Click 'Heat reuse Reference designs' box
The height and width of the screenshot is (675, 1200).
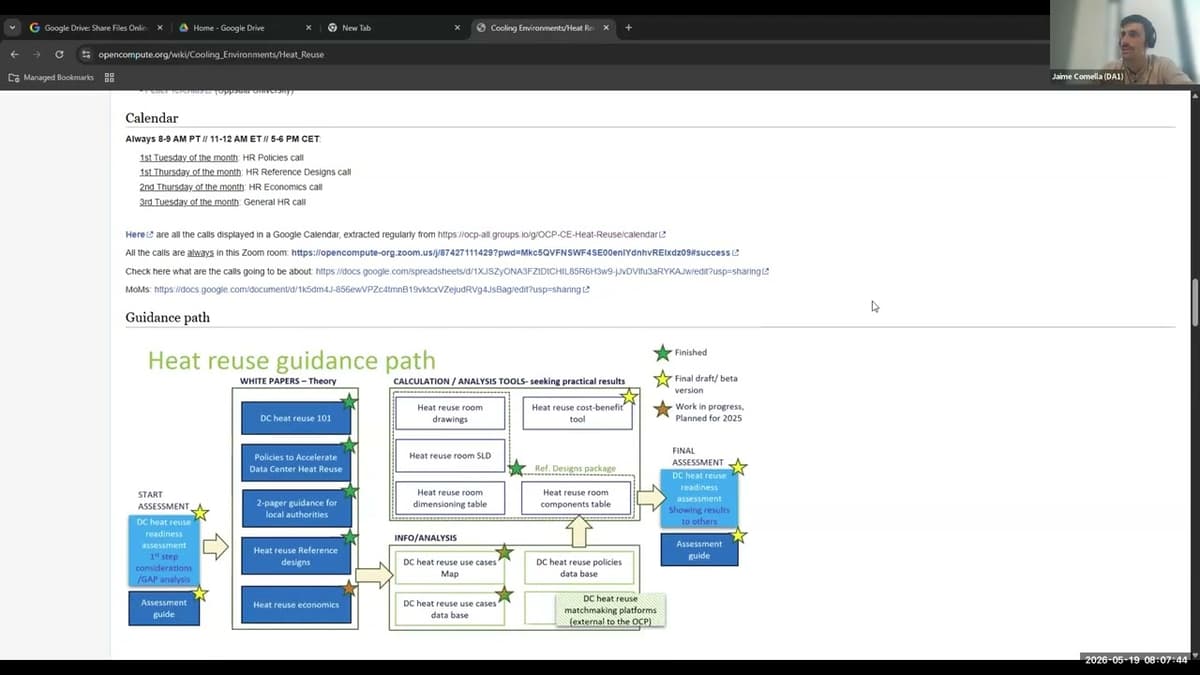pyautogui.click(x=296, y=556)
